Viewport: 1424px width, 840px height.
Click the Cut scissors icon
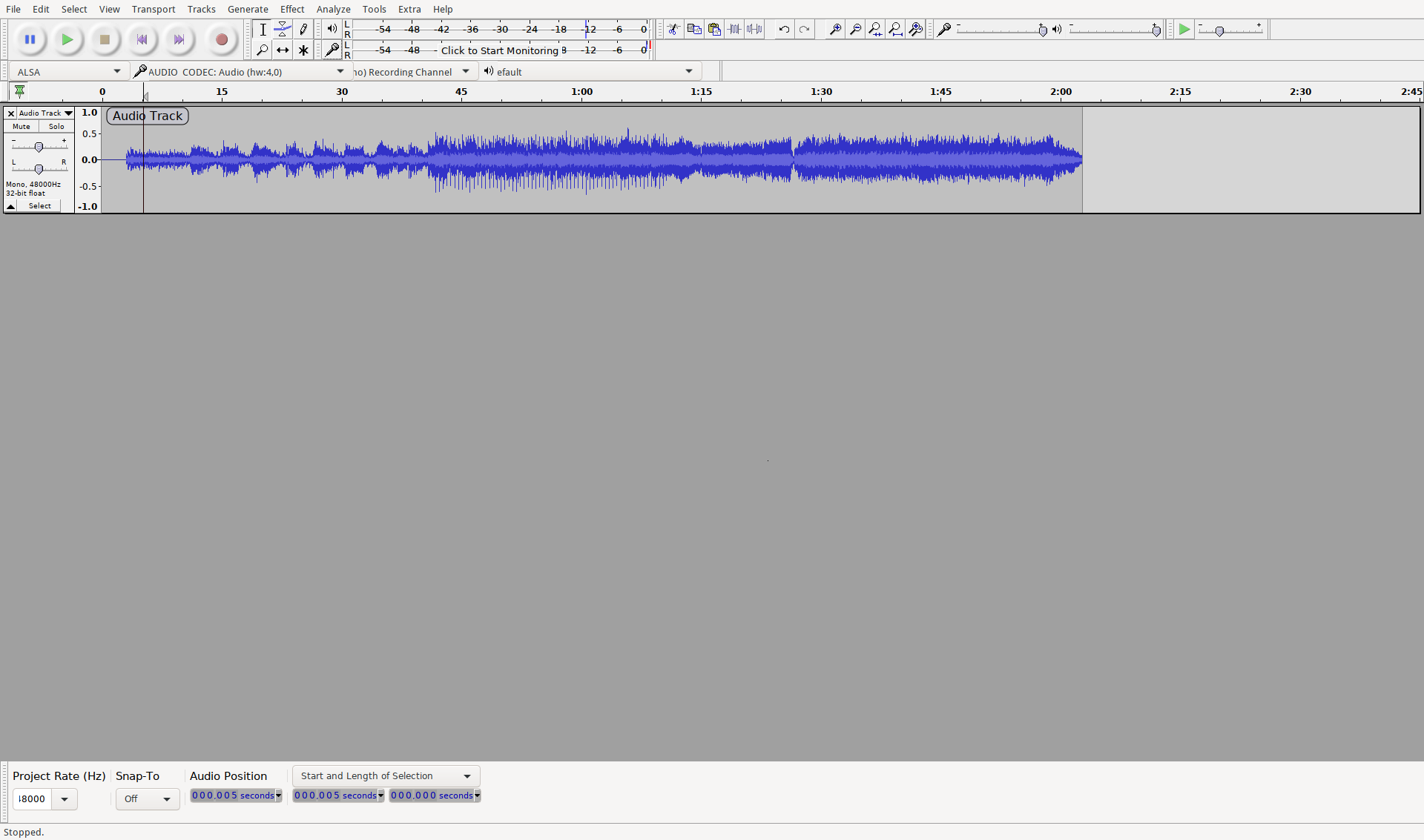click(673, 30)
